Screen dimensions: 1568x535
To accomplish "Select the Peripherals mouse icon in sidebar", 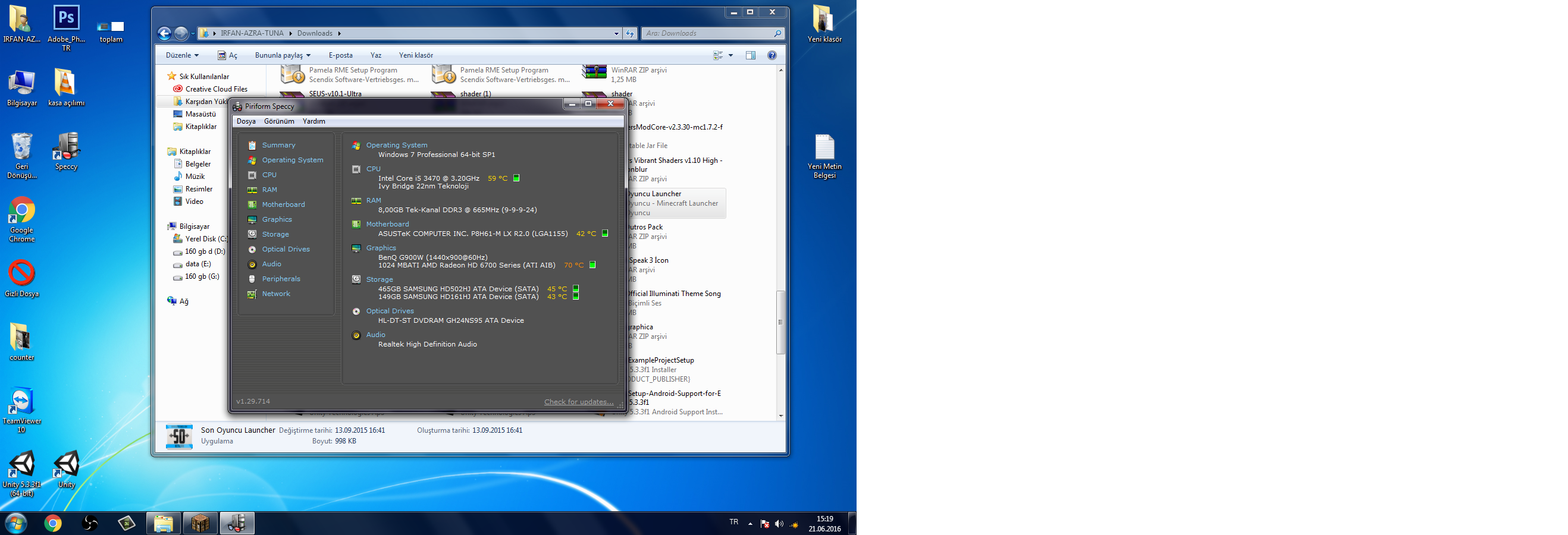I will coord(252,279).
